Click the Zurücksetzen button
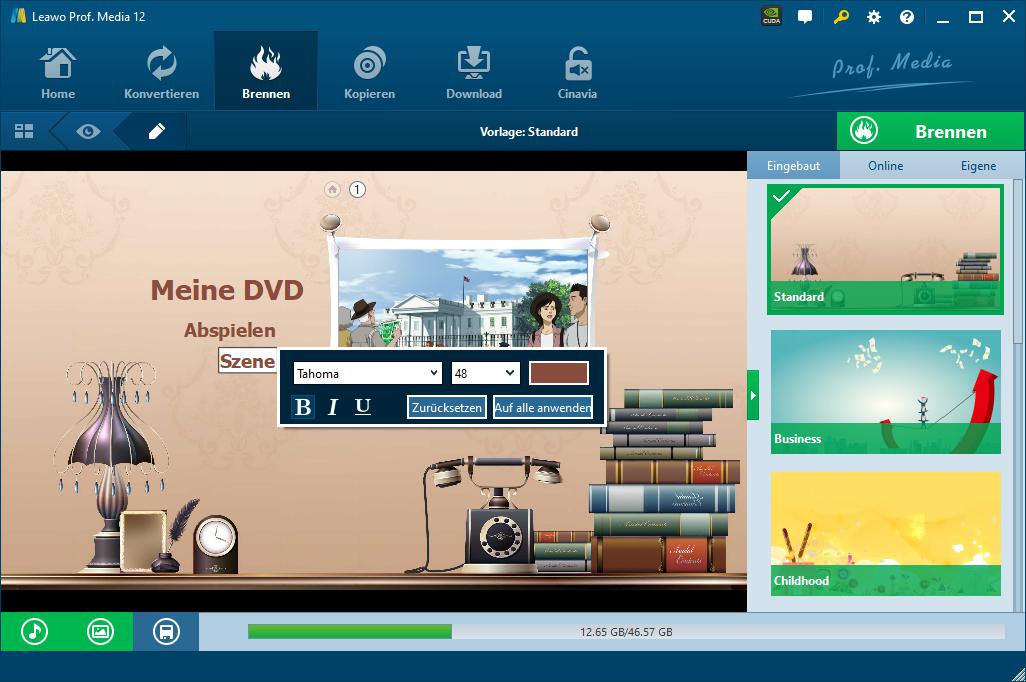 coord(447,407)
